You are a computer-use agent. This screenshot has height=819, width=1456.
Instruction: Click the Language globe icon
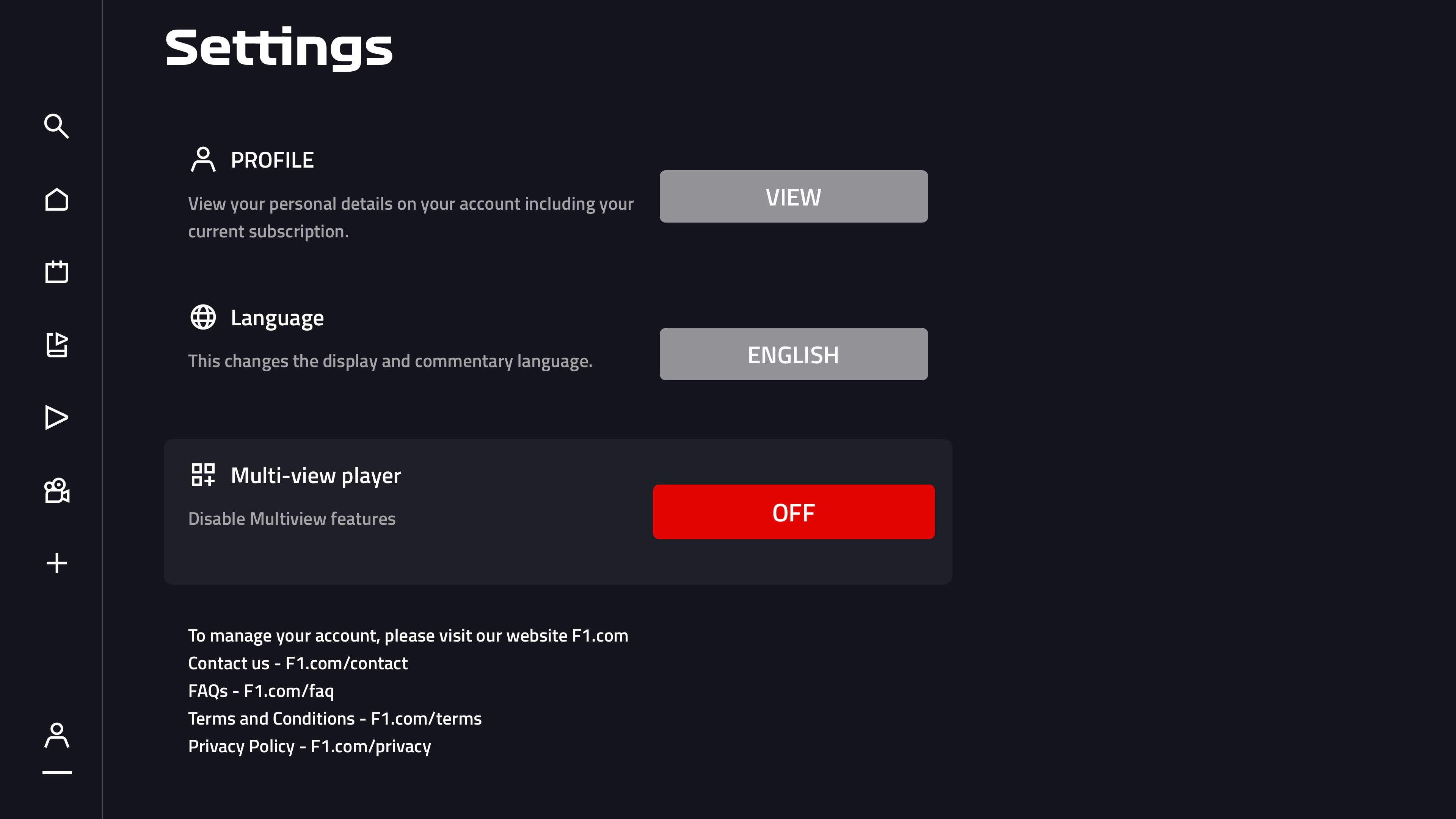(203, 317)
